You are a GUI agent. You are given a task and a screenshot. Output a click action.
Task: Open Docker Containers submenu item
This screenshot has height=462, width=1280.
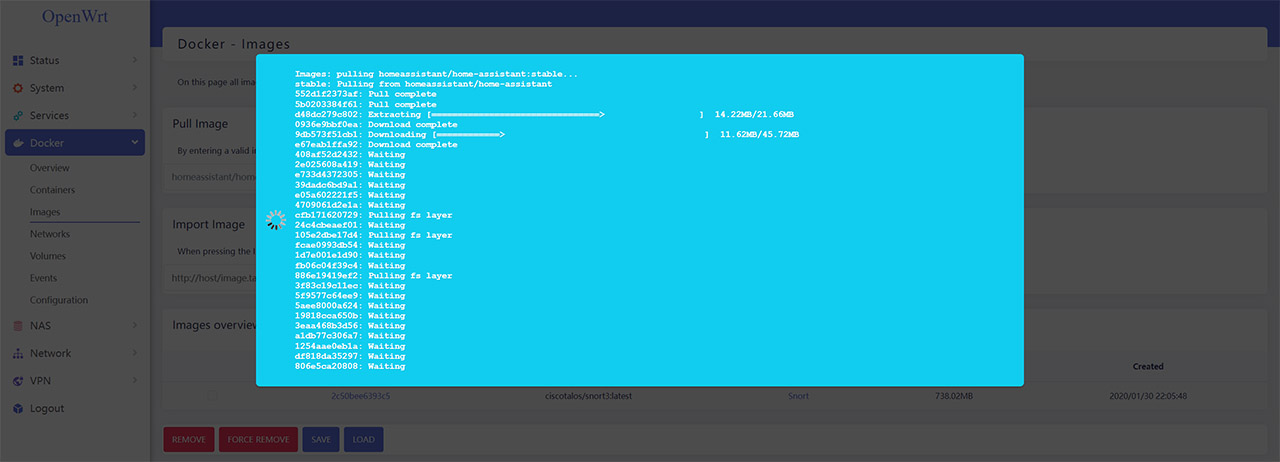(x=52, y=190)
